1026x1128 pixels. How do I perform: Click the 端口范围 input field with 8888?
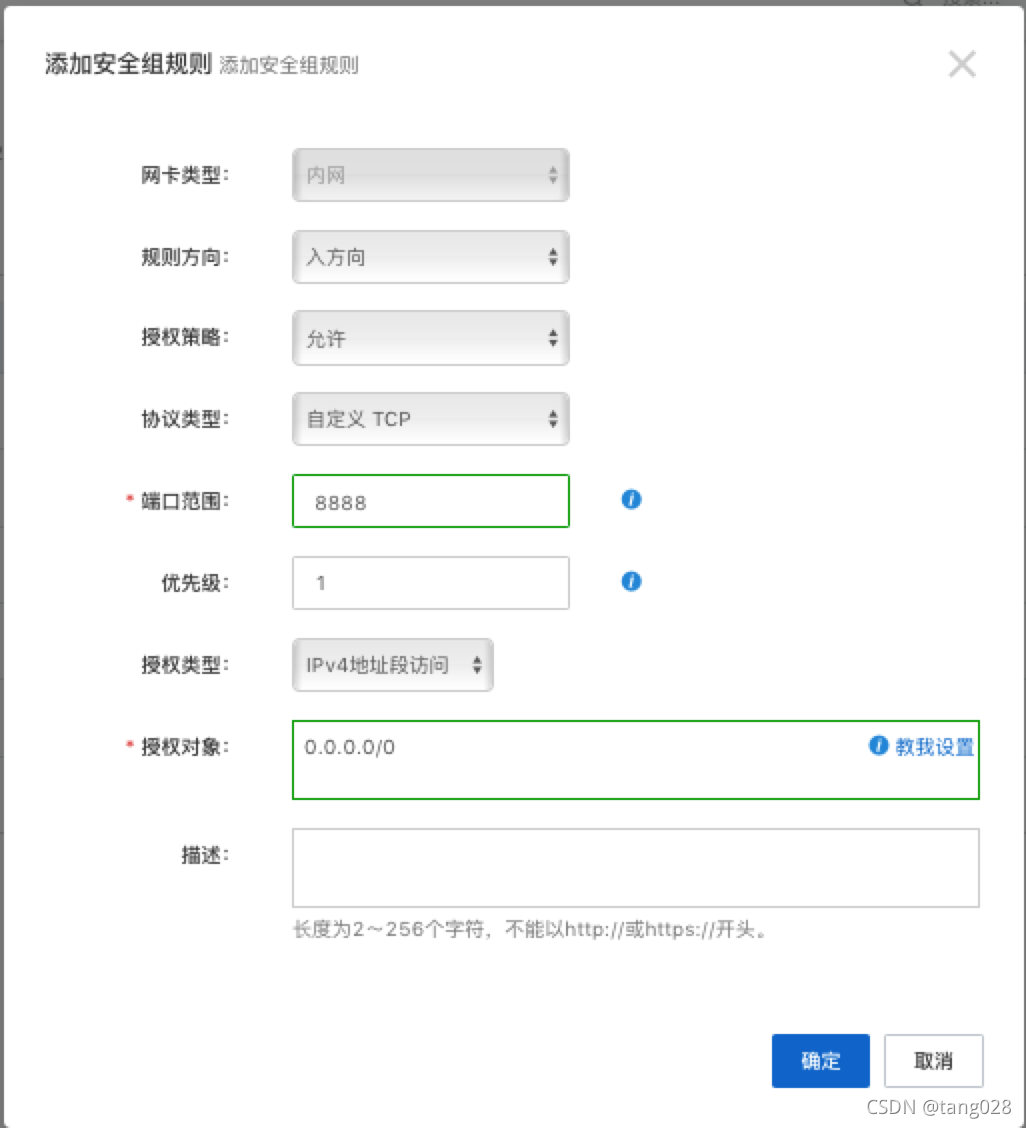430,501
